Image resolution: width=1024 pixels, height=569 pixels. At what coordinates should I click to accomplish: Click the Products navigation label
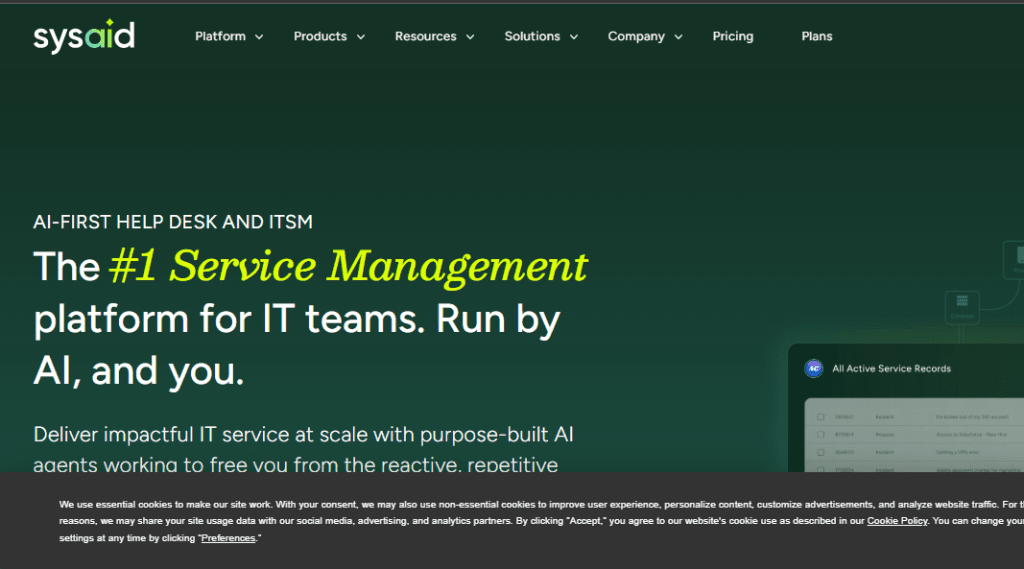(x=320, y=36)
